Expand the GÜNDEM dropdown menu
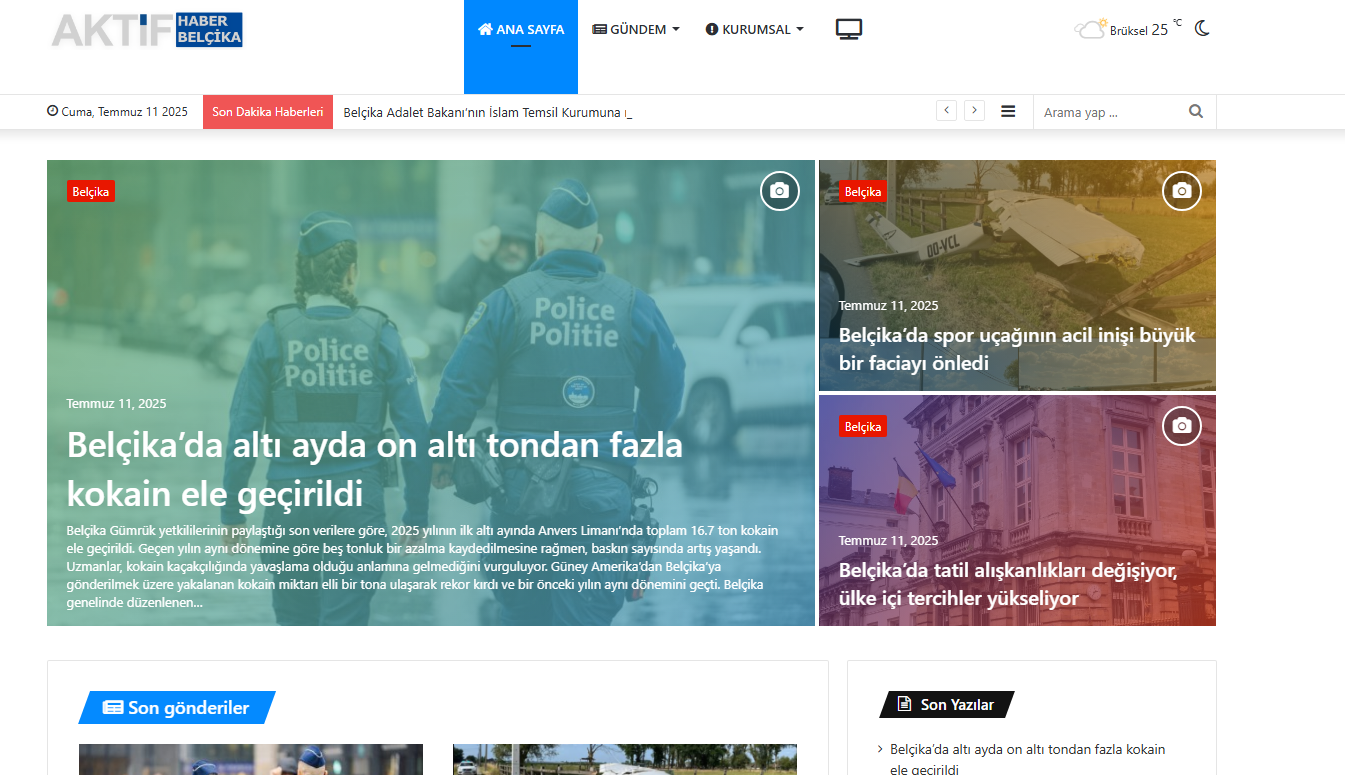This screenshot has height=775, width=1345. (x=636, y=30)
